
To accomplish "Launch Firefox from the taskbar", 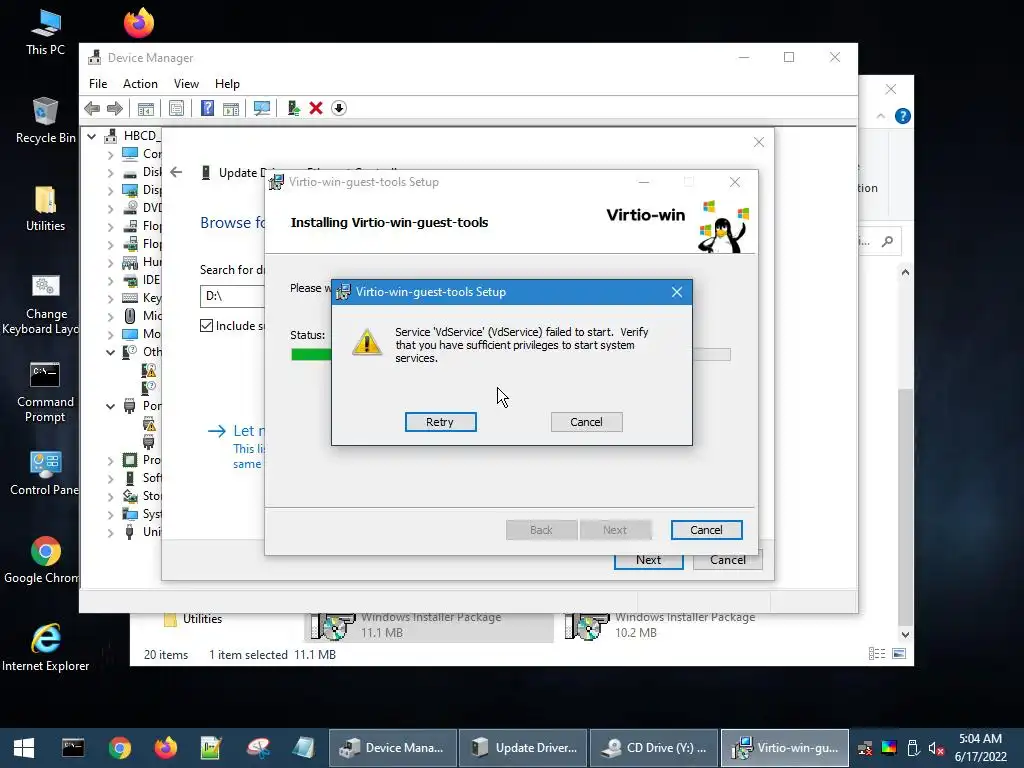I will [165, 748].
